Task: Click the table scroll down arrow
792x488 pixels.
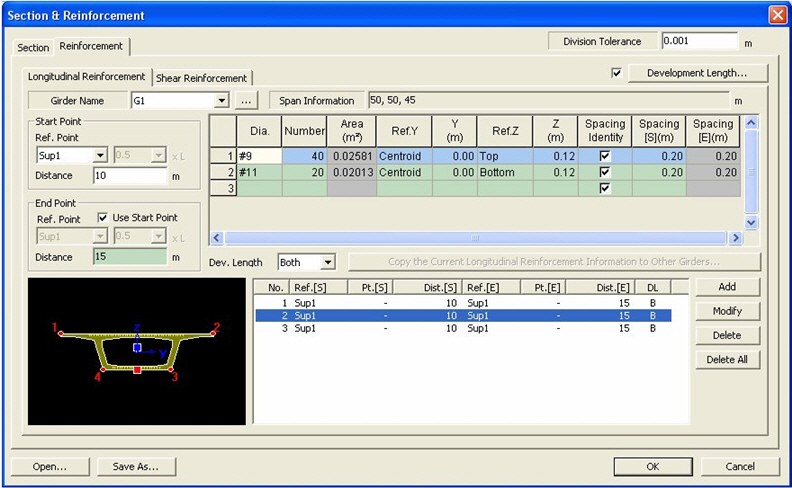Action: pos(752,222)
